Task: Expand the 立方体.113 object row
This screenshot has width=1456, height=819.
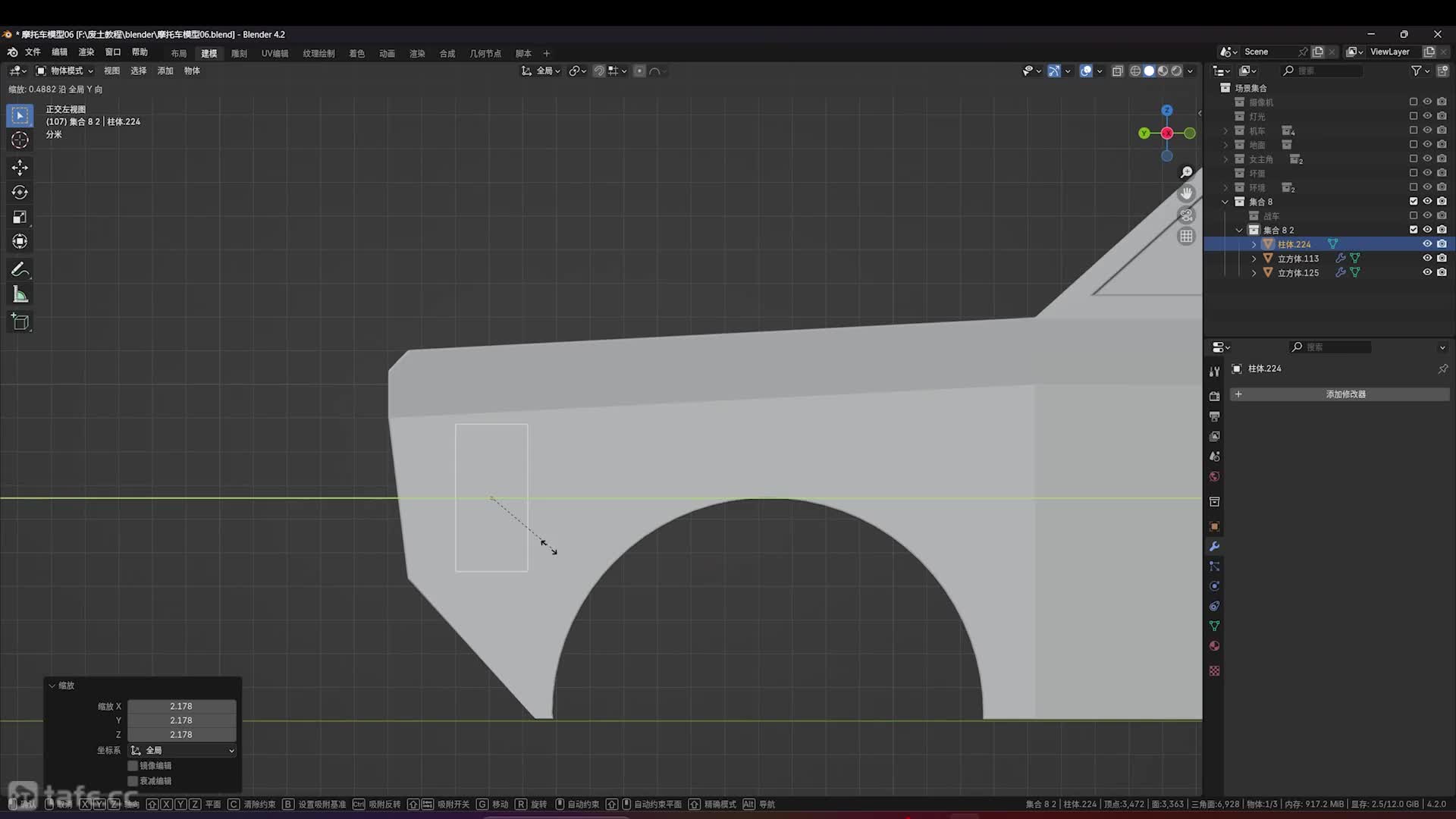Action: (1254, 259)
